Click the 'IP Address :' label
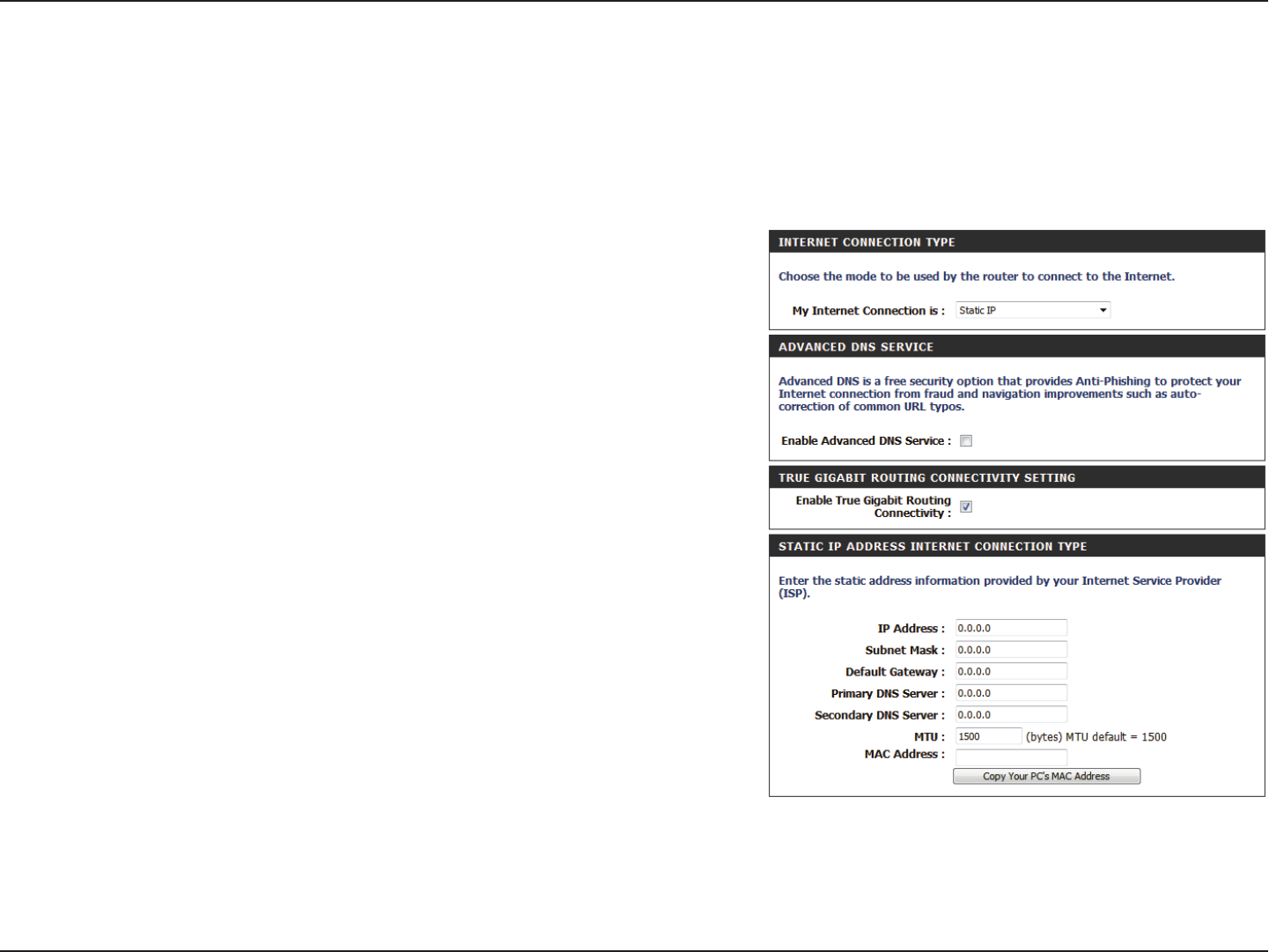 coord(911,629)
